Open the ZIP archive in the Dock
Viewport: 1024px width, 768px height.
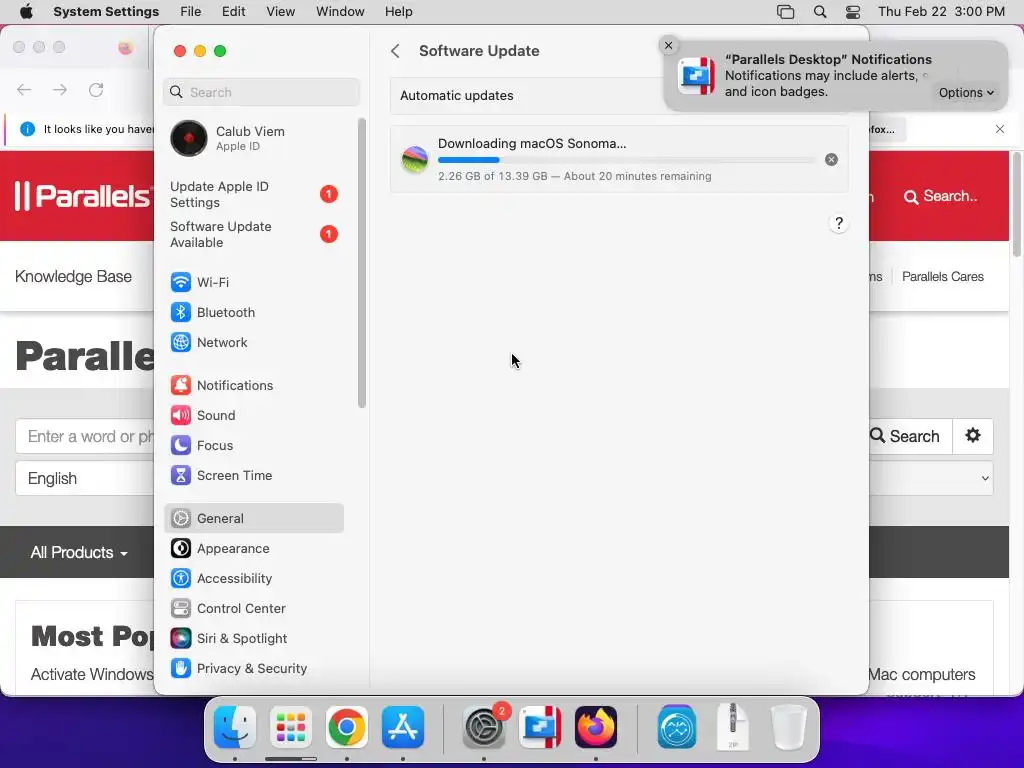(733, 727)
